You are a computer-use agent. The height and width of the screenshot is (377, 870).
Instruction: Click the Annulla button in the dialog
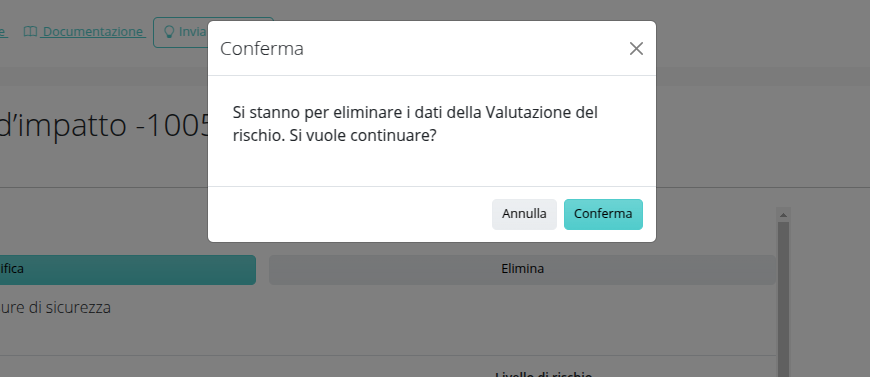tap(524, 214)
